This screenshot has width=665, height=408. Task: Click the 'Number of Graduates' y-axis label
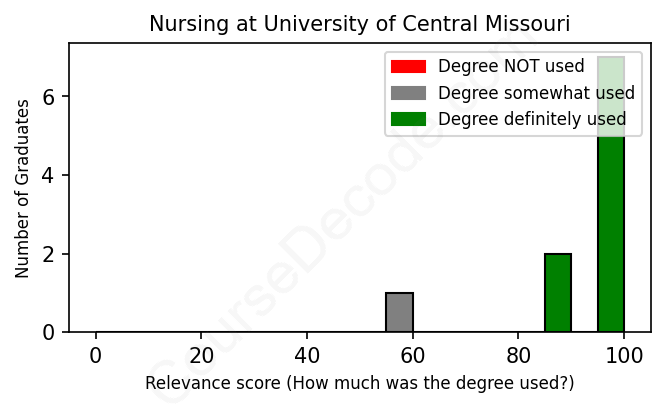23,188
